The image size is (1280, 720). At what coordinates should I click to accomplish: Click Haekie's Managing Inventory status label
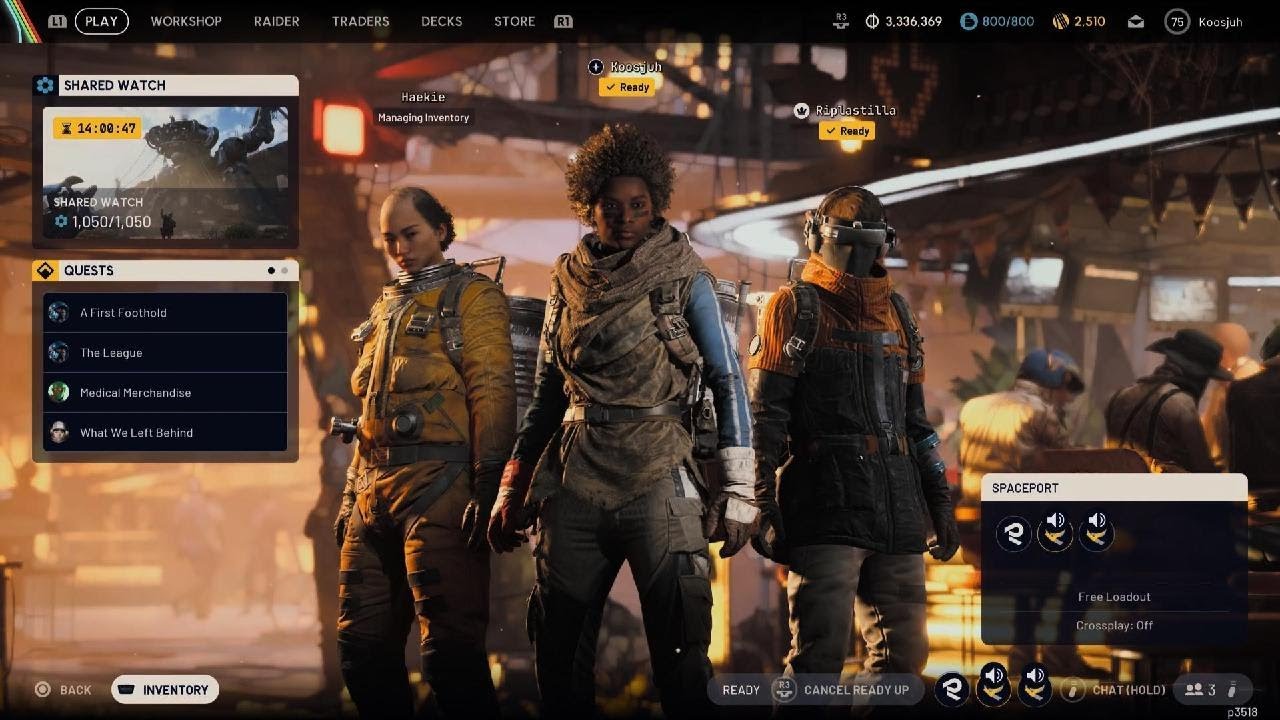tap(423, 117)
